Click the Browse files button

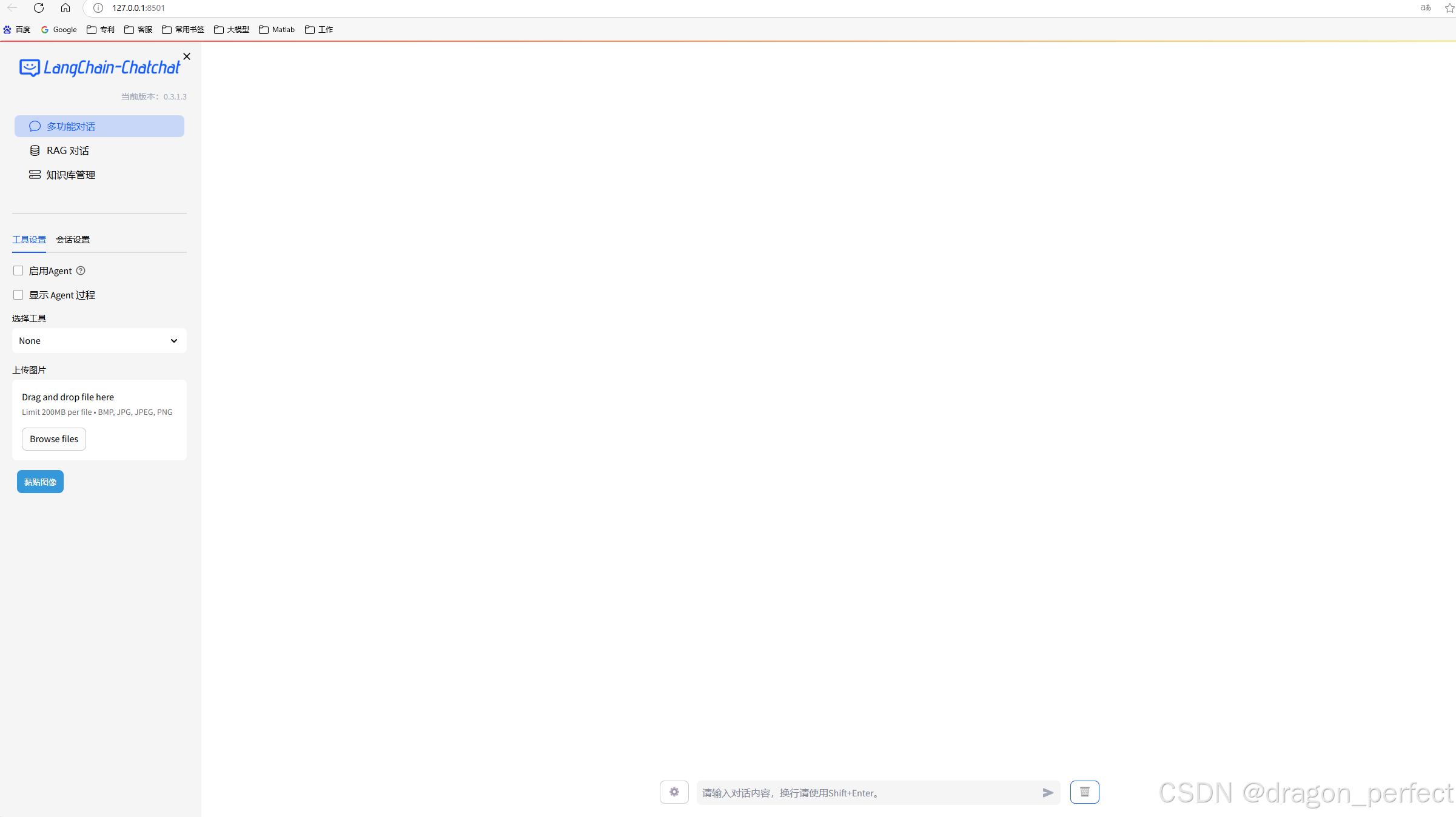click(54, 439)
